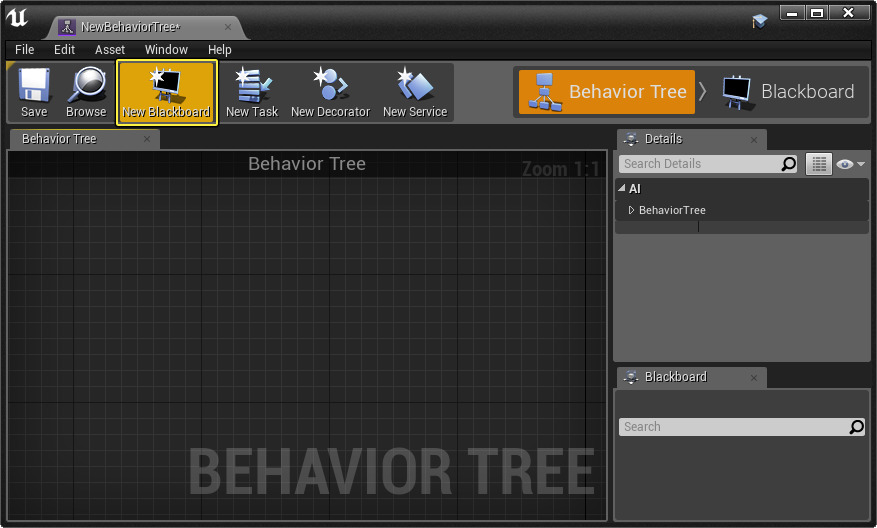Image resolution: width=877 pixels, height=528 pixels.
Task: Focus the Blackboard panel Search field
Action: 733,427
